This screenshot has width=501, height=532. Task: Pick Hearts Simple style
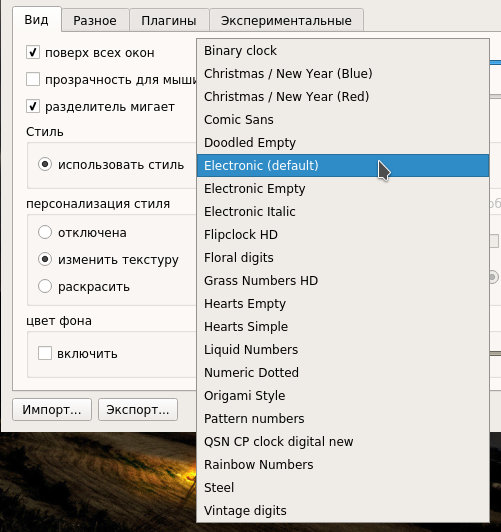click(x=343, y=327)
